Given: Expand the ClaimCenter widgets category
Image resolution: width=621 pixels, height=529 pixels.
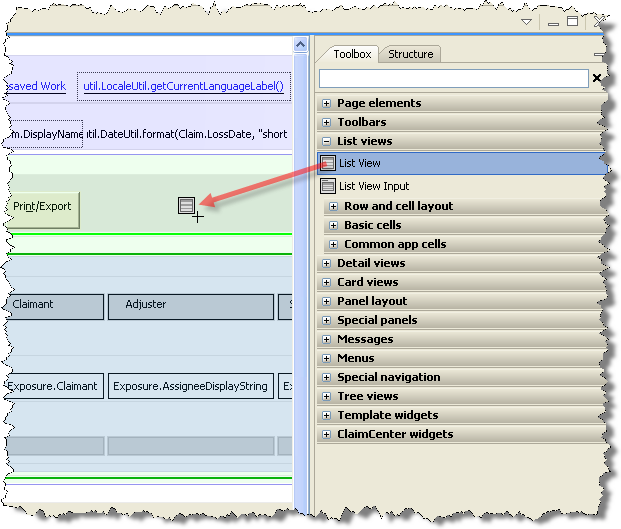Looking at the screenshot, I should click(326, 434).
